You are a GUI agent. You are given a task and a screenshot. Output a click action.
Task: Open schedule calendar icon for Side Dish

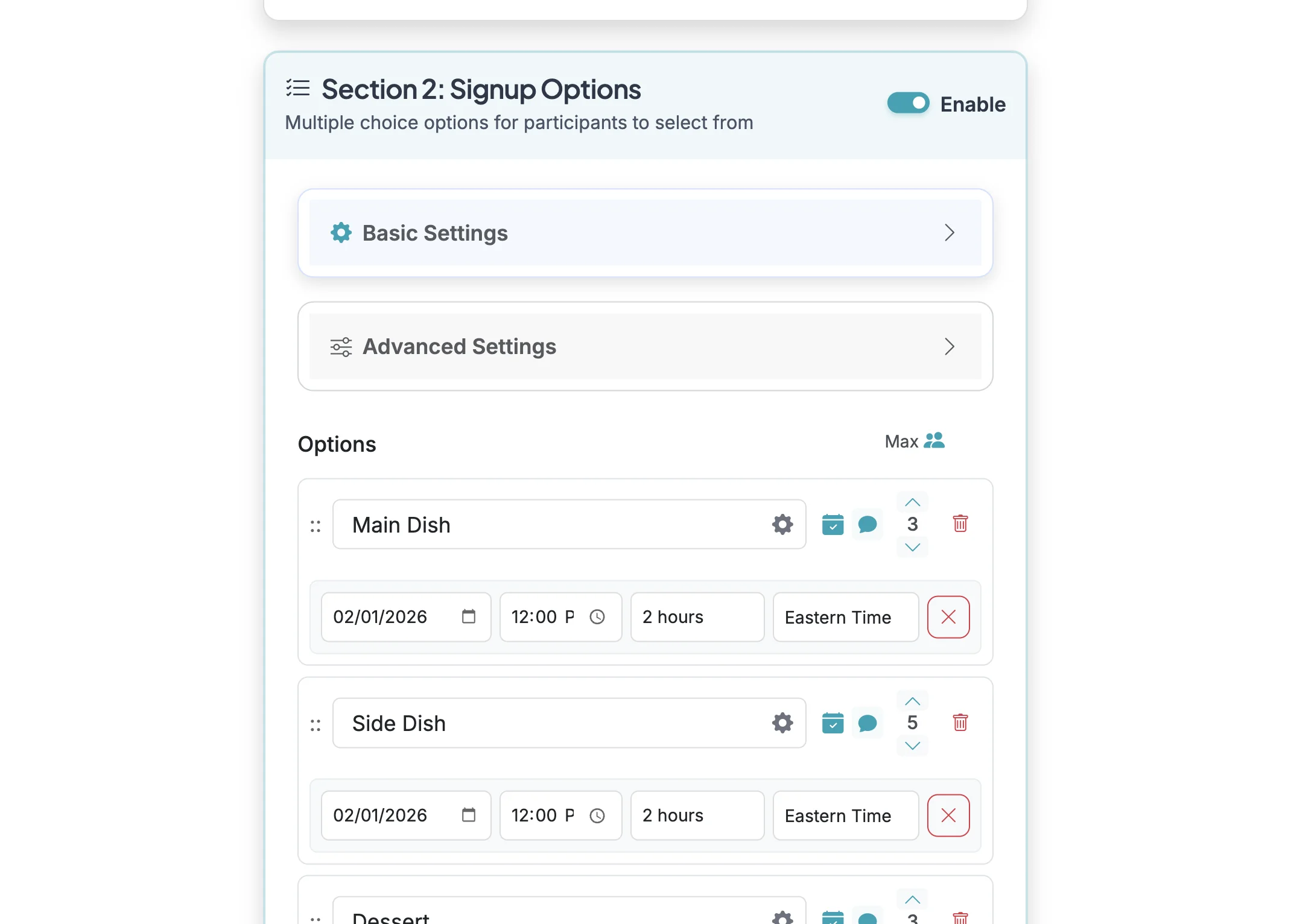(833, 723)
